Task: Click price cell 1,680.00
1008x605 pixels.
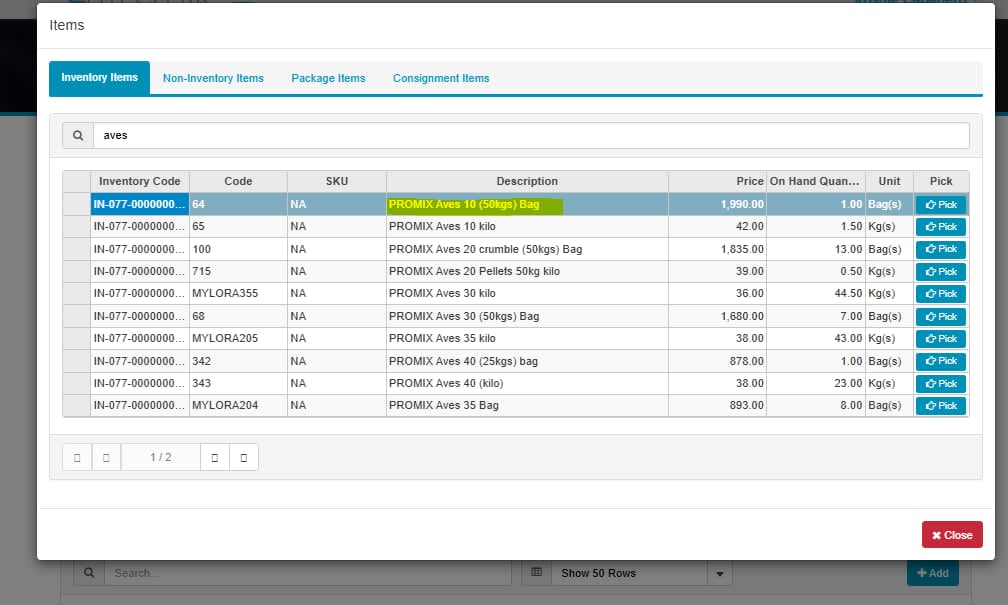Action: (x=717, y=316)
